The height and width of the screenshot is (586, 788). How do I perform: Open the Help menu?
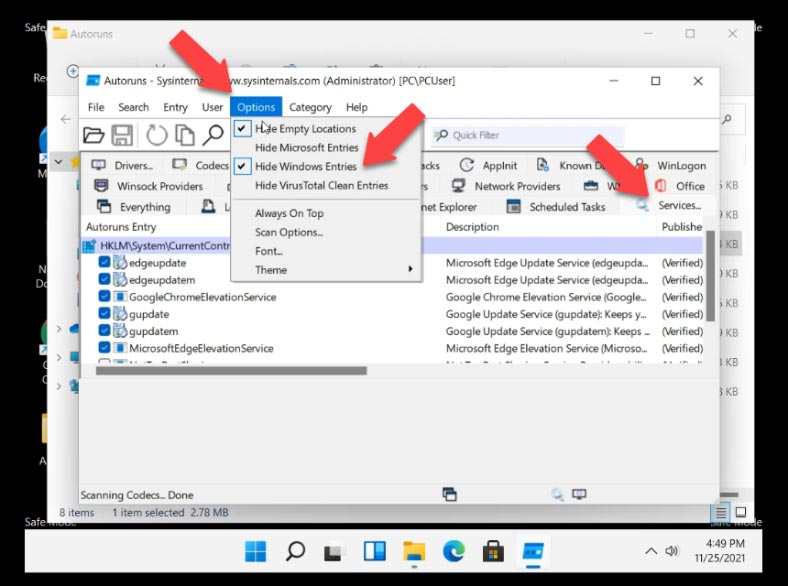click(356, 107)
